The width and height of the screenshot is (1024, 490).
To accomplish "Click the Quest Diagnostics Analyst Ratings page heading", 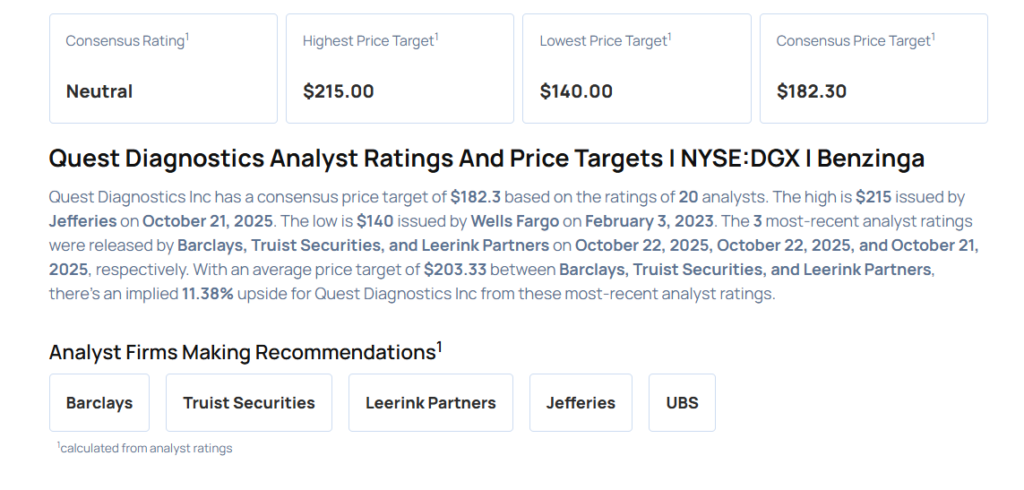I will (486, 158).
